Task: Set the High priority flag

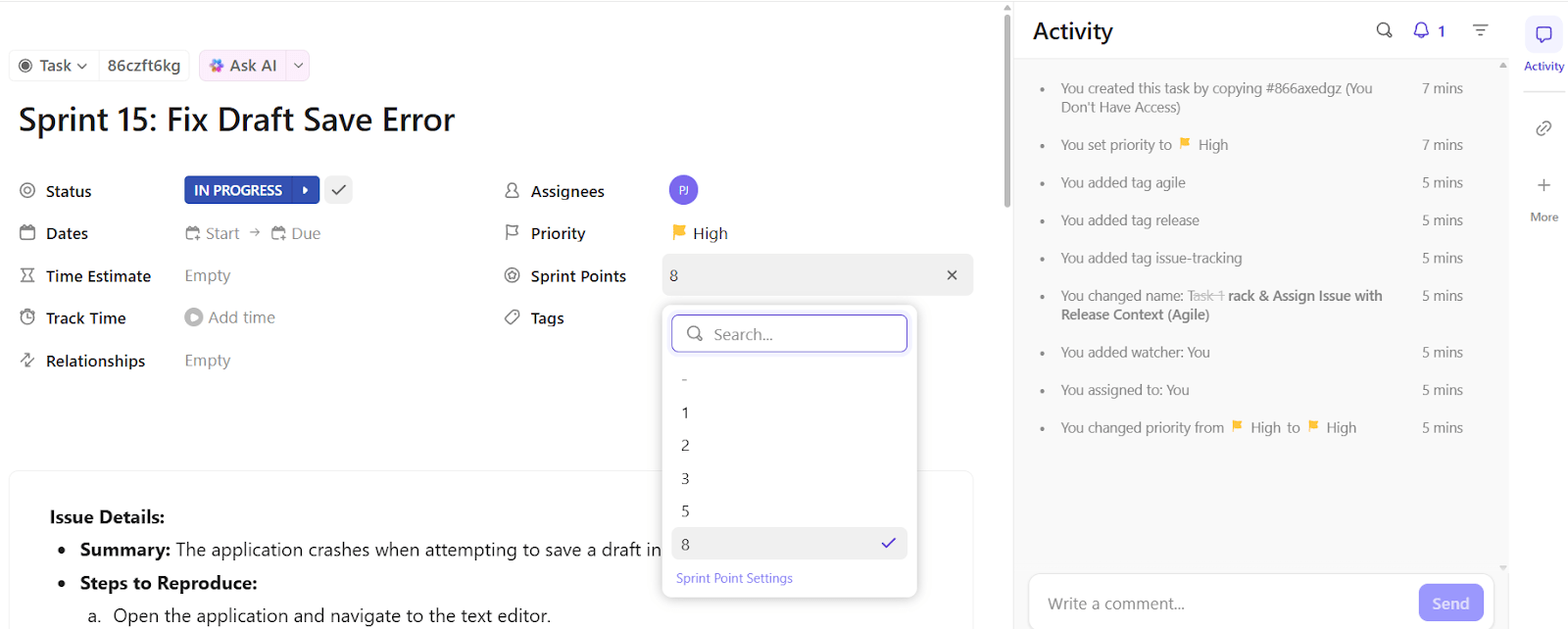Action: click(x=700, y=233)
